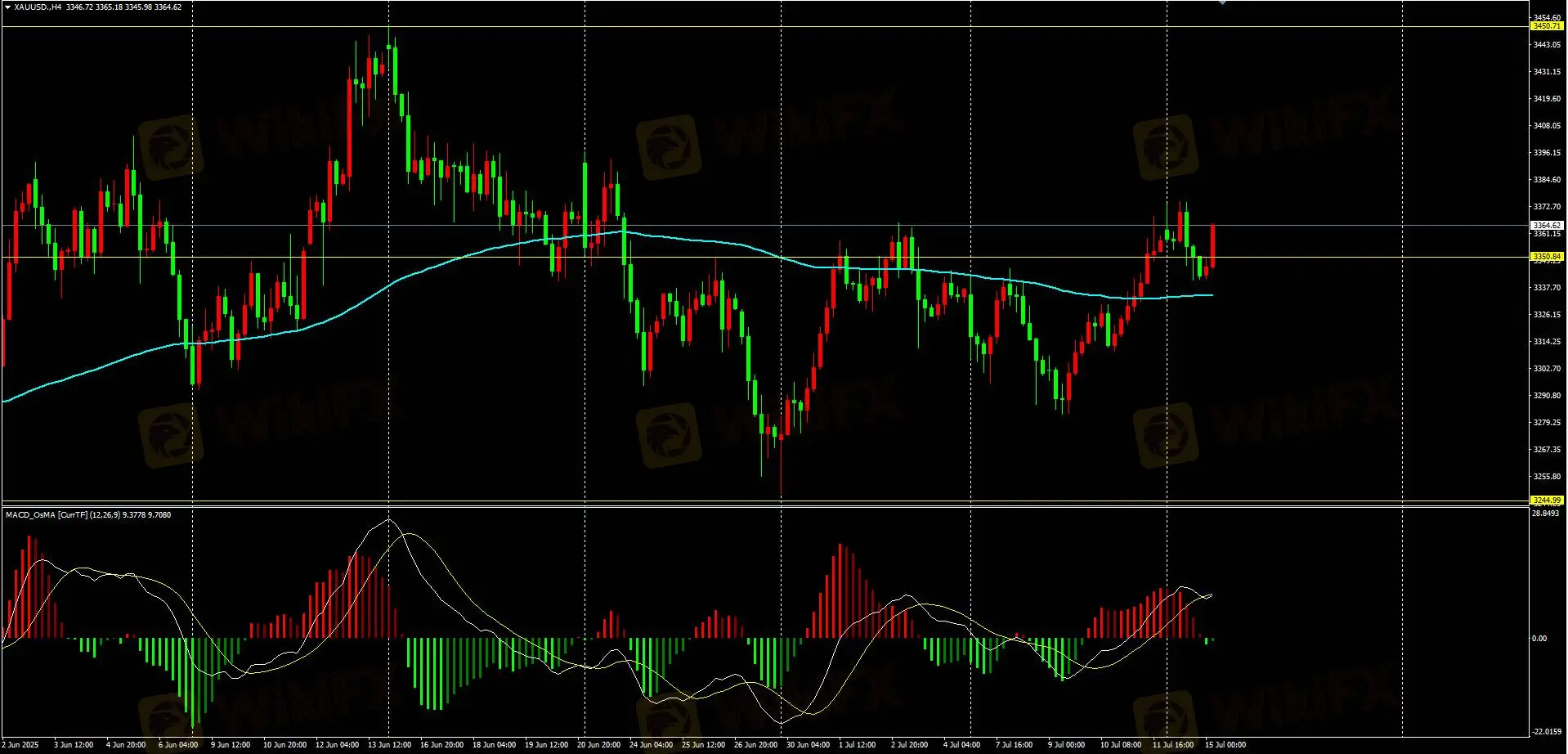The image size is (1568, 754).
Task: Click the 3419.60 price scale label
Action: click(1547, 99)
